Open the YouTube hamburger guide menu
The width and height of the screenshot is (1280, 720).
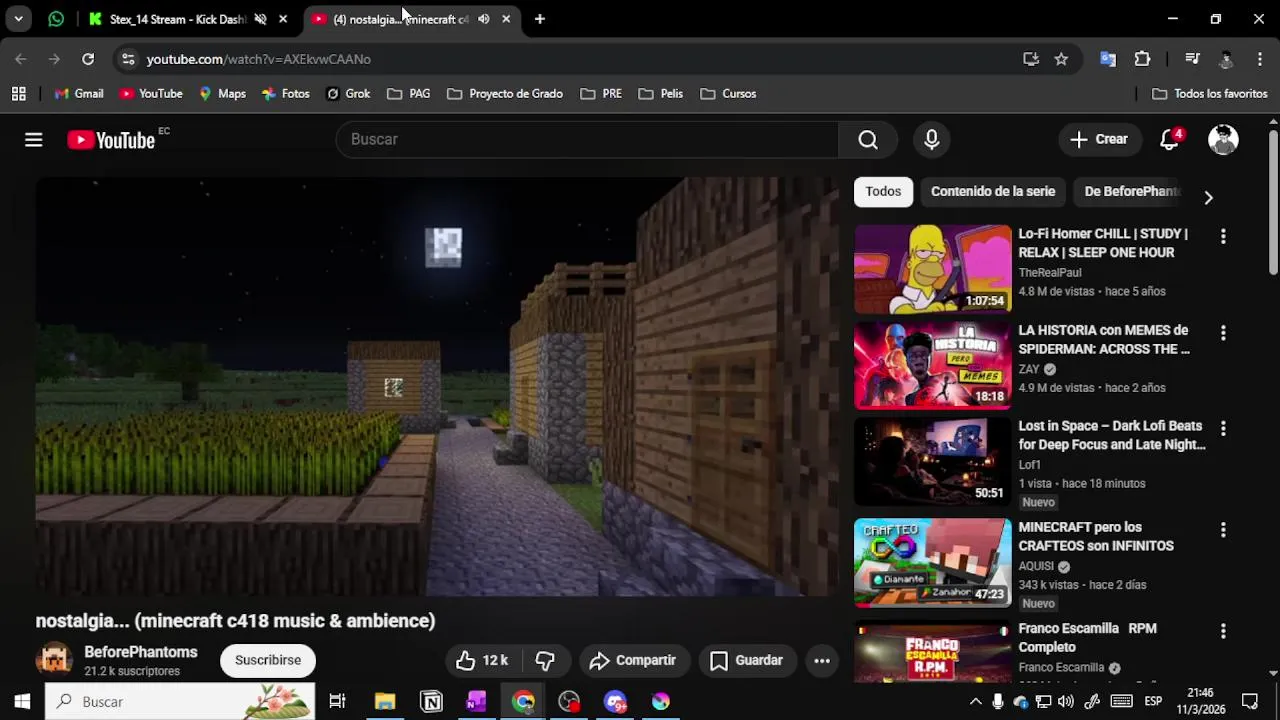coord(33,140)
